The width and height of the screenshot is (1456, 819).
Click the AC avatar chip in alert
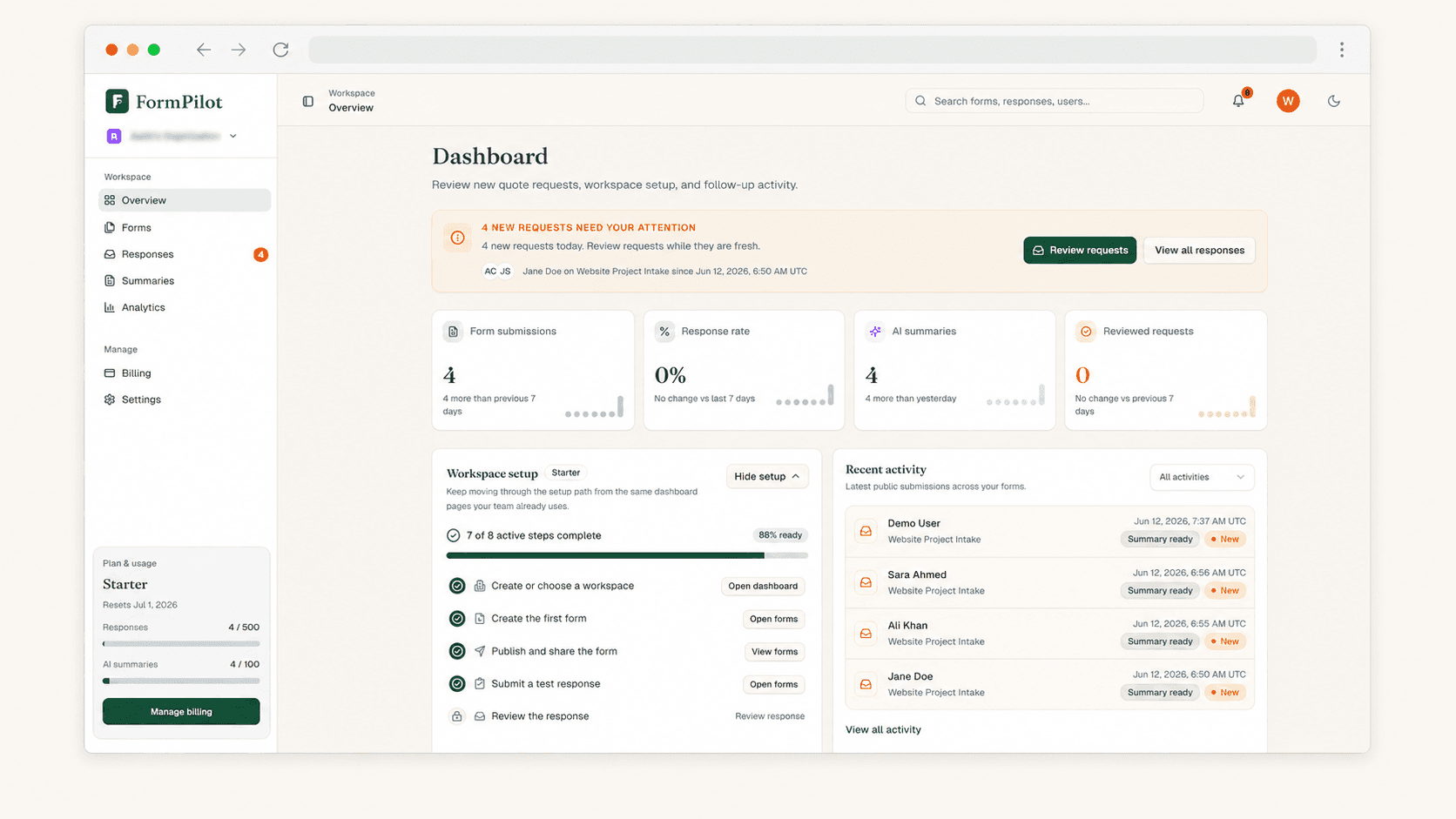tap(490, 272)
